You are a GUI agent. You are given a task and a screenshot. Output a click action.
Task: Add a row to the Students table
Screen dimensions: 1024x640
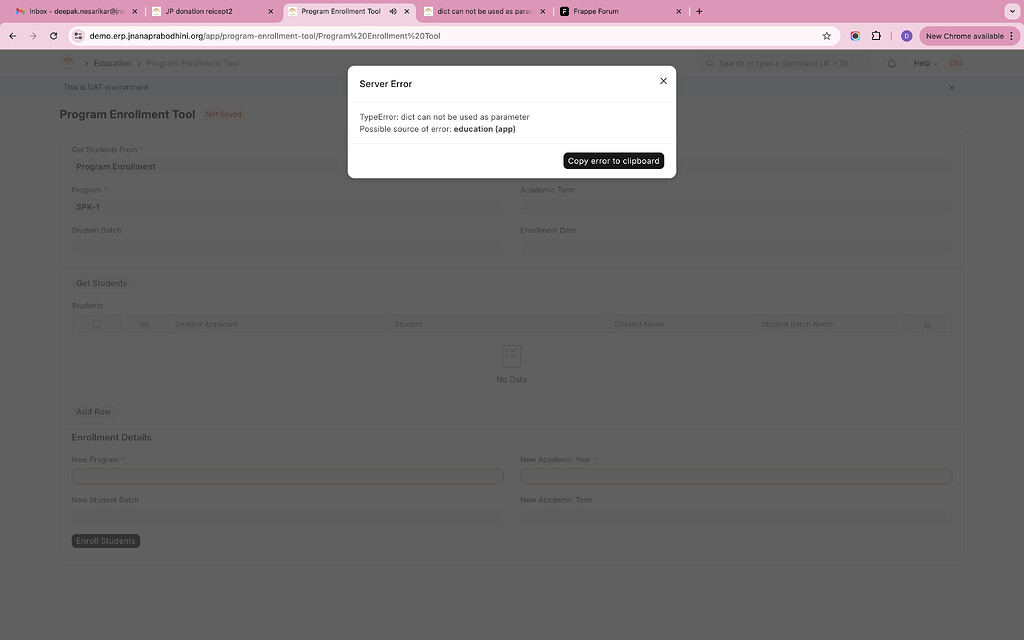click(93, 410)
